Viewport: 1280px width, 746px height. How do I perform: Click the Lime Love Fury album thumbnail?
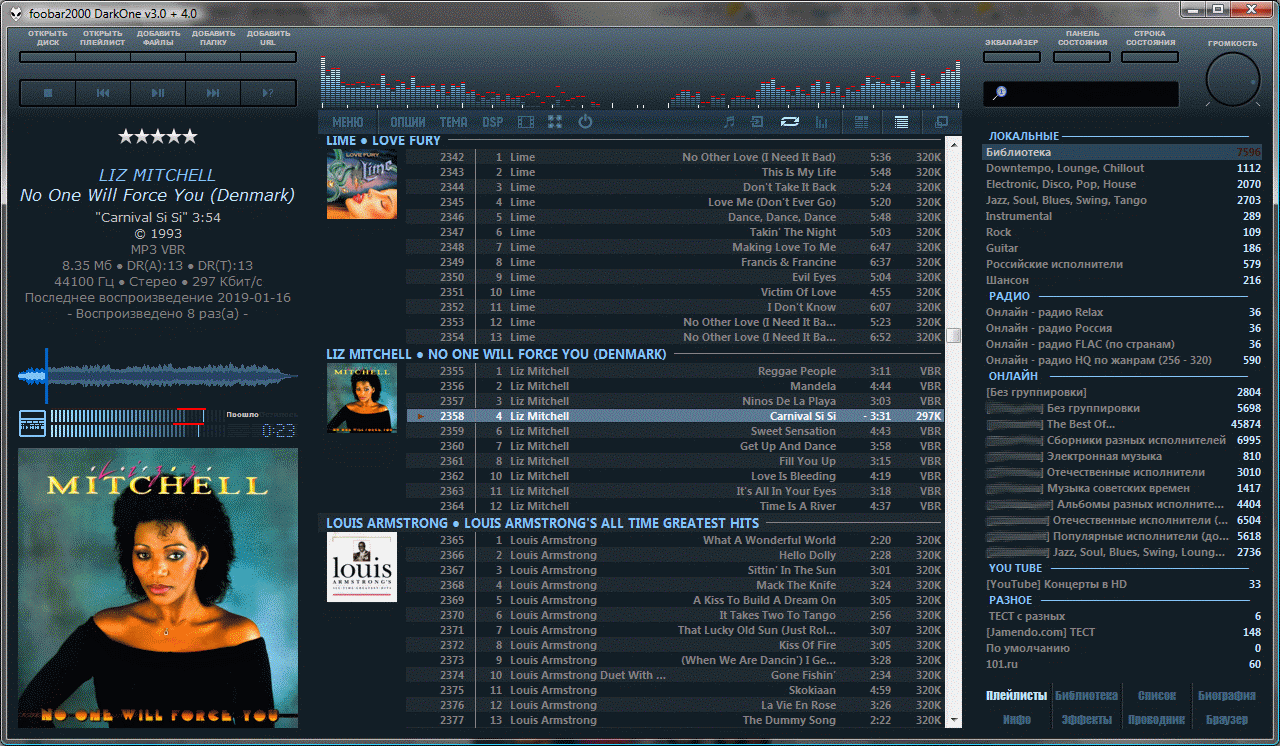[x=362, y=184]
